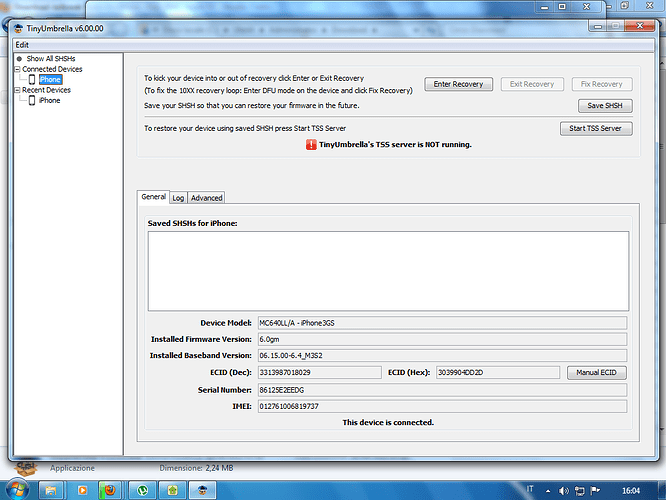Image resolution: width=666 pixels, height=500 pixels.
Task: Collapse the Connected Devices tree node
Action: click(17, 69)
